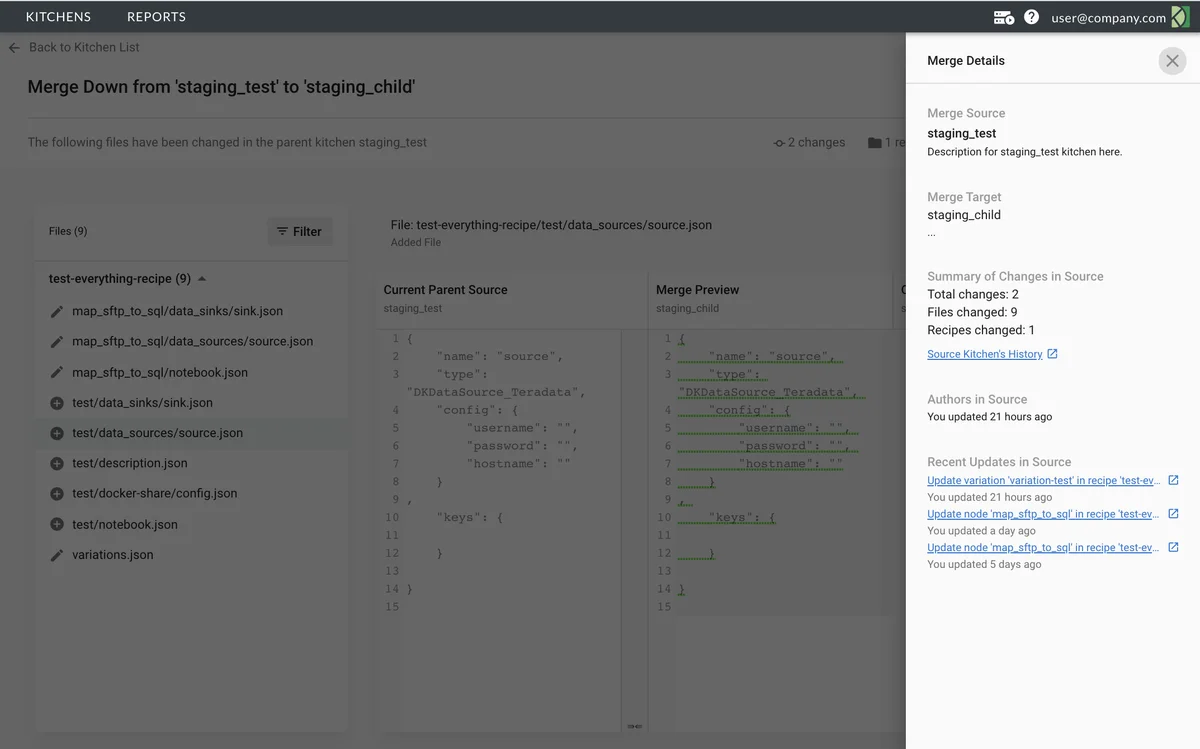Viewport: 1200px width, 749px height.
Task: Click the diff pane splitter handle at bottom
Action: pos(634,726)
